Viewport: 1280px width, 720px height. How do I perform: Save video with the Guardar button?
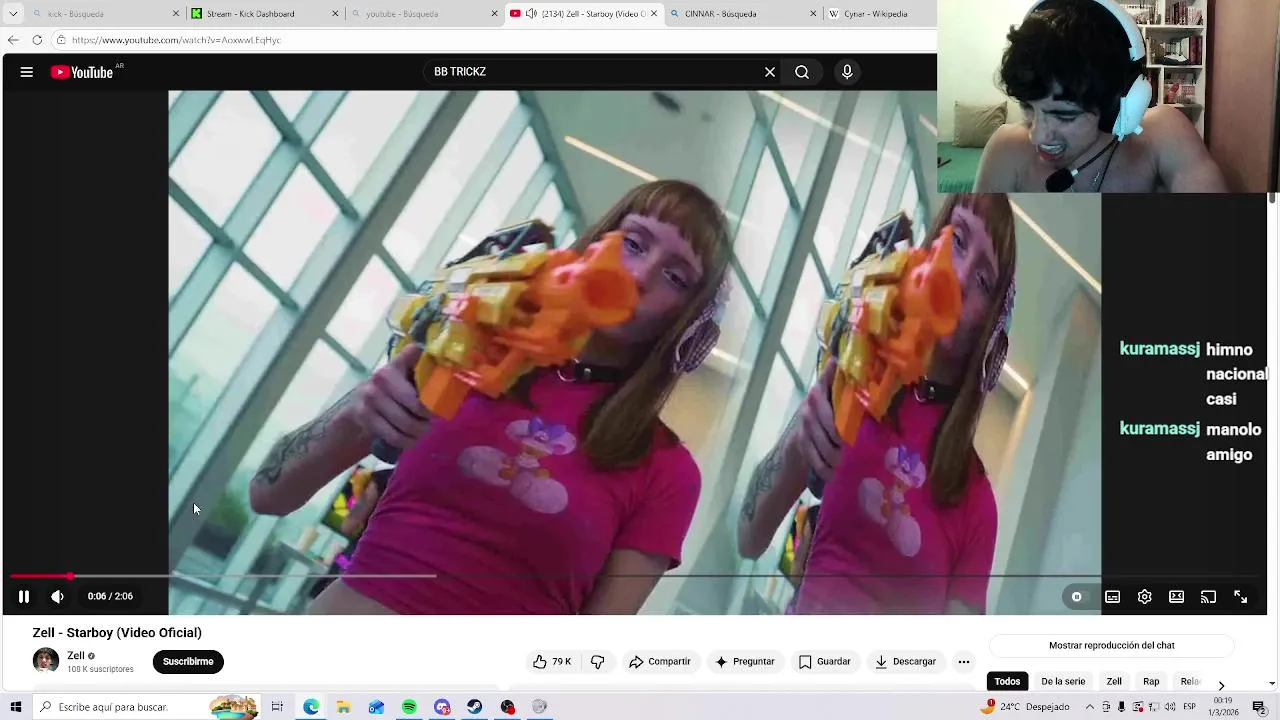(x=825, y=661)
